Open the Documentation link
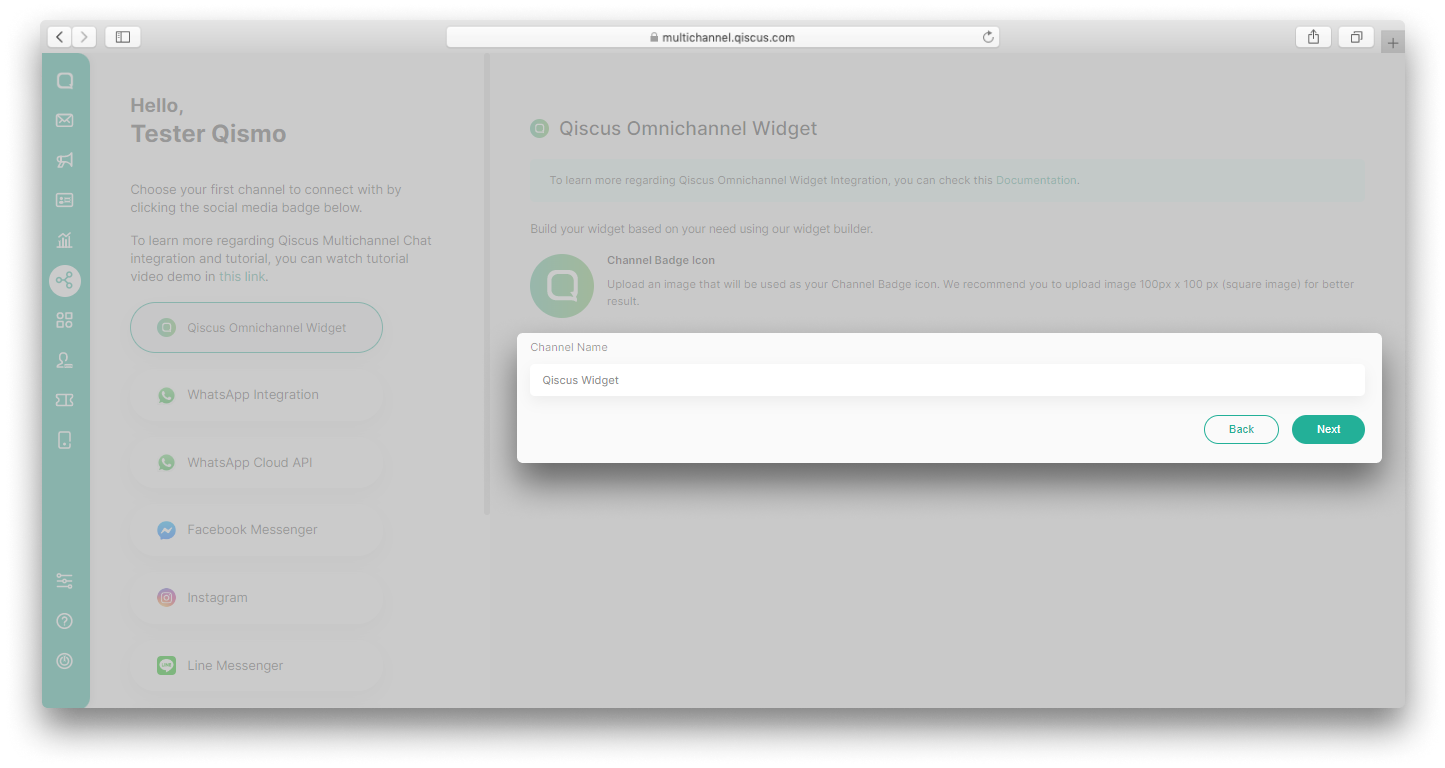The image size is (1445, 768). [1036, 180]
